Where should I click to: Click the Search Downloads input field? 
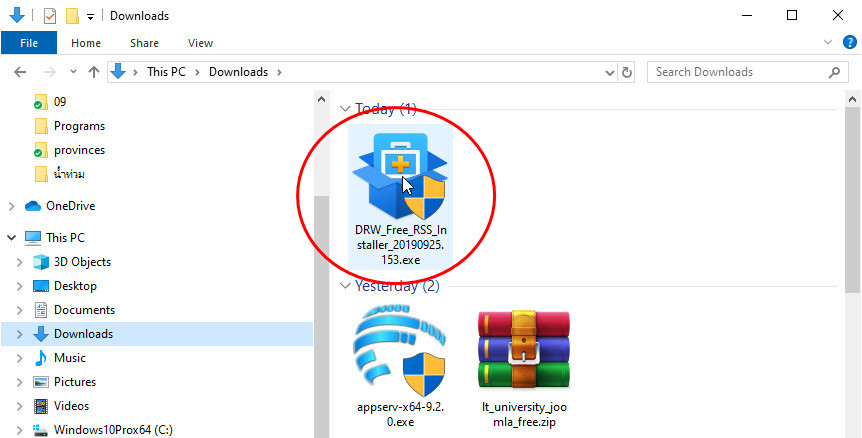coord(738,72)
